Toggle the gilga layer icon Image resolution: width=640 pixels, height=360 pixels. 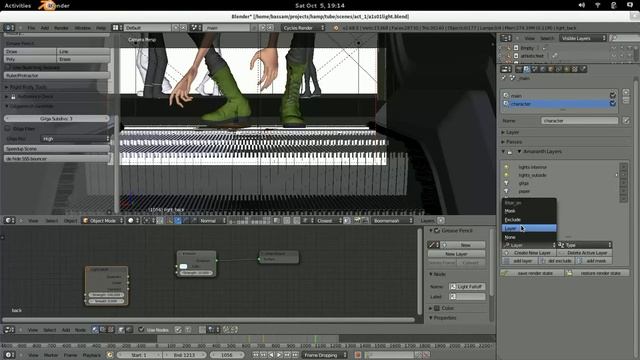(x=507, y=183)
